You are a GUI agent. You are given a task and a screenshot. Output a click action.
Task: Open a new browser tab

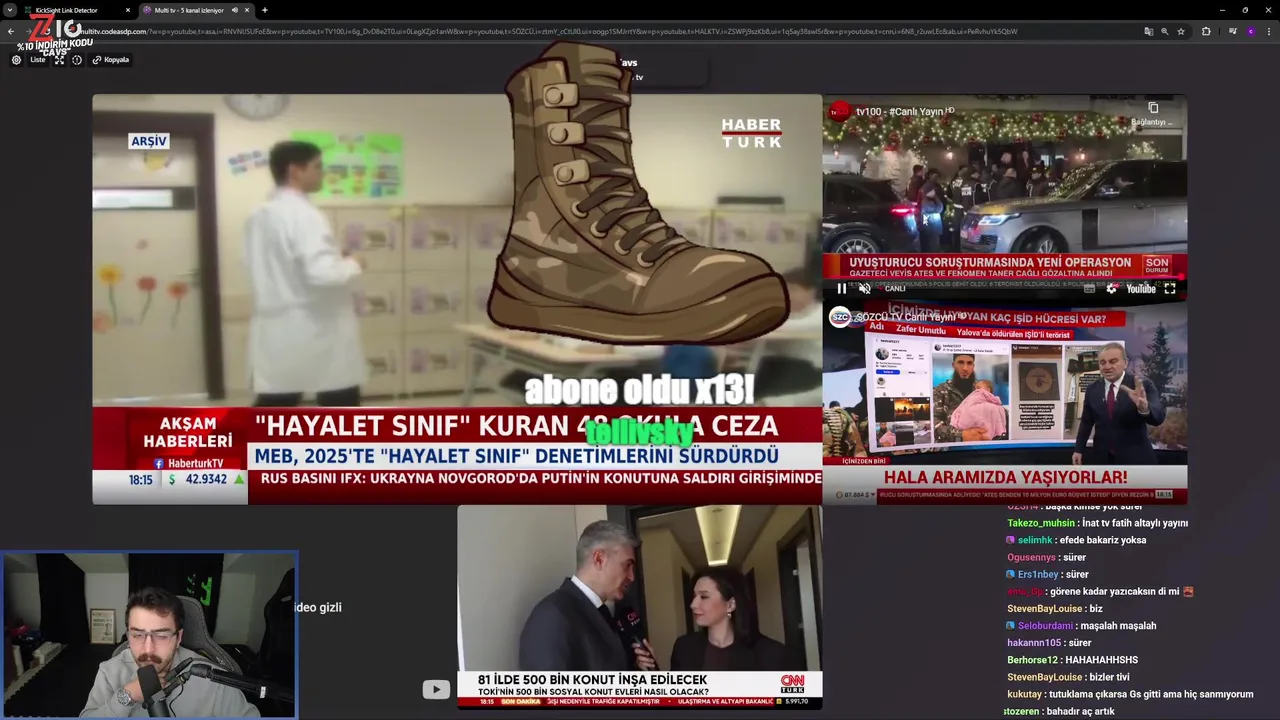(264, 10)
